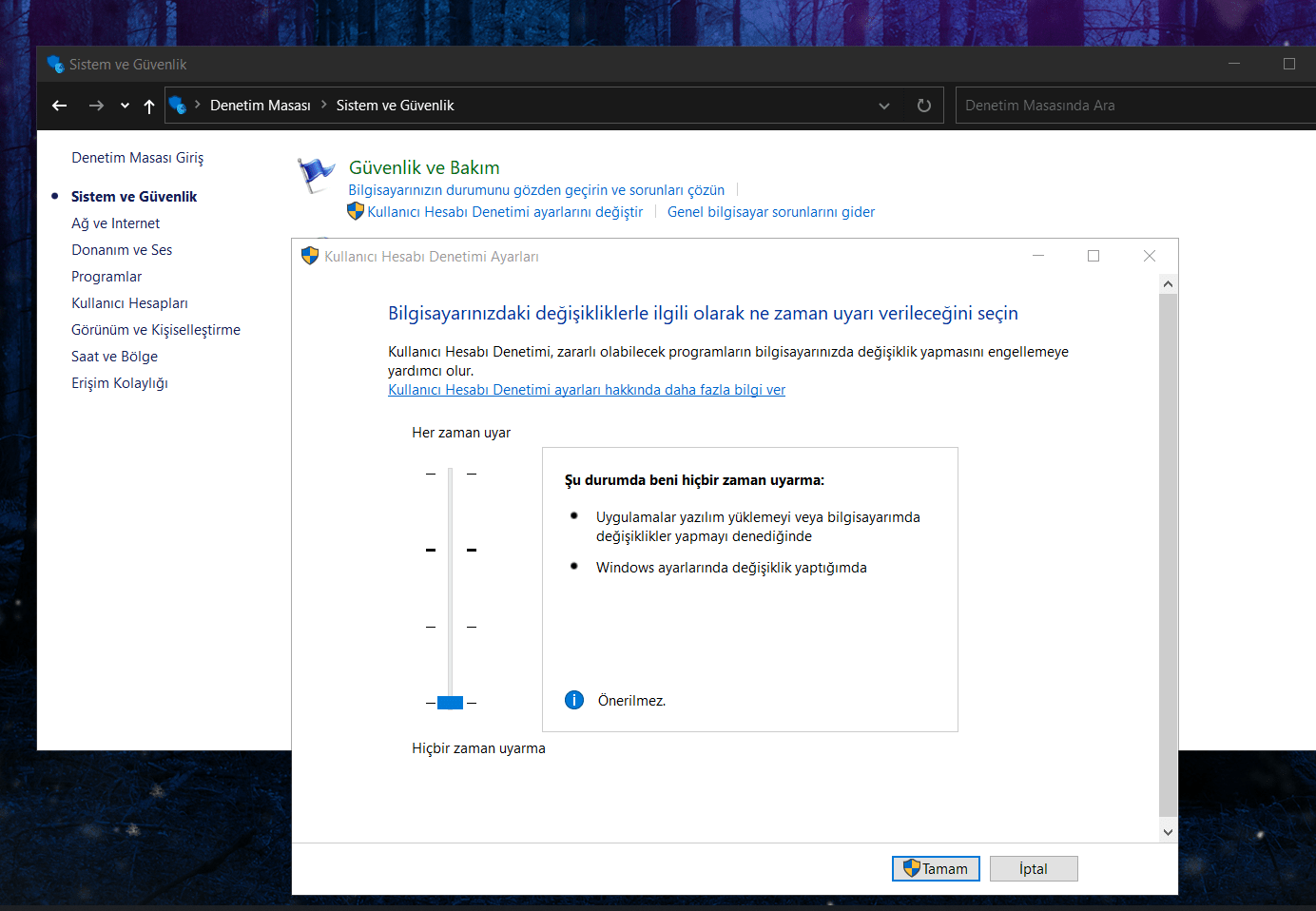Select Sistem ve Güvenlik breadcrumb
This screenshot has width=1316, height=911.
tap(395, 106)
